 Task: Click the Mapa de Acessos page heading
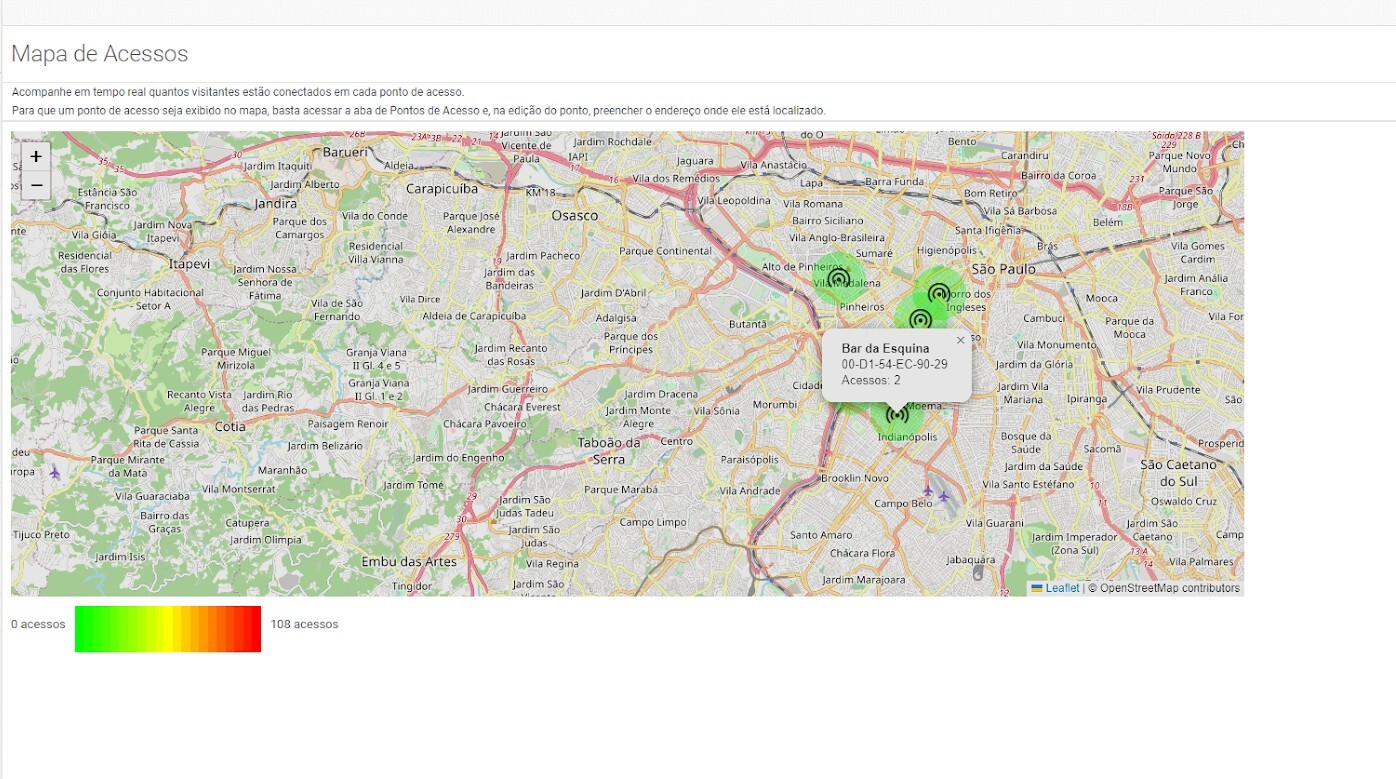pos(99,54)
